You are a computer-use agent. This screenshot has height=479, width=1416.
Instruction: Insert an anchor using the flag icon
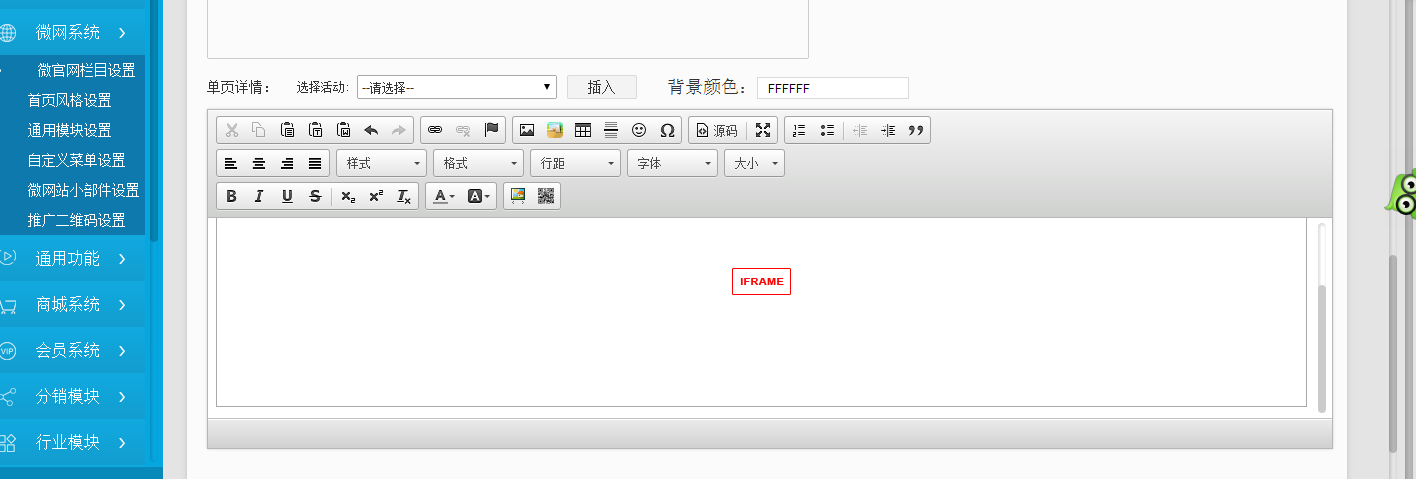[491, 130]
